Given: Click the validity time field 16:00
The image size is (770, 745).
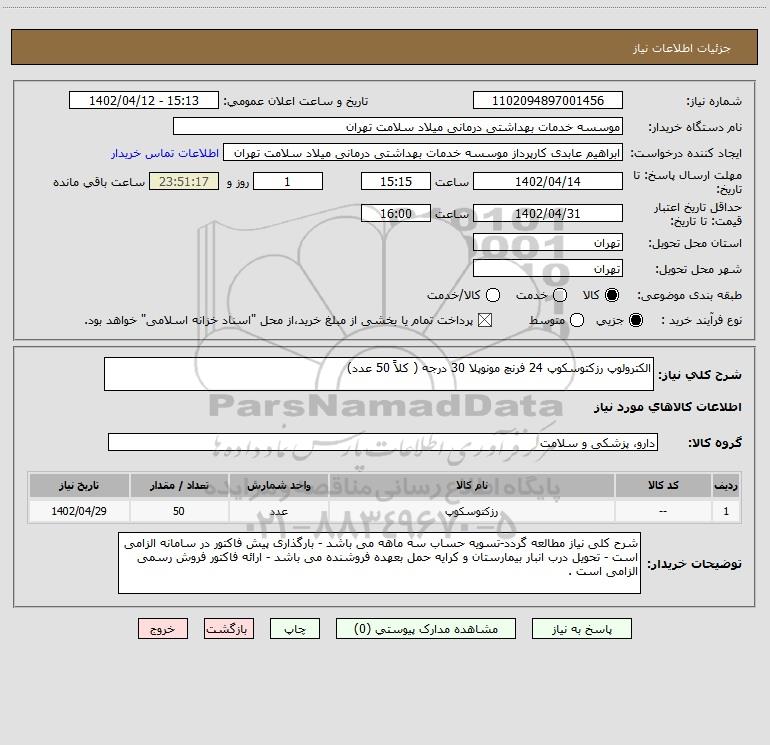Looking at the screenshot, I should coord(396,213).
